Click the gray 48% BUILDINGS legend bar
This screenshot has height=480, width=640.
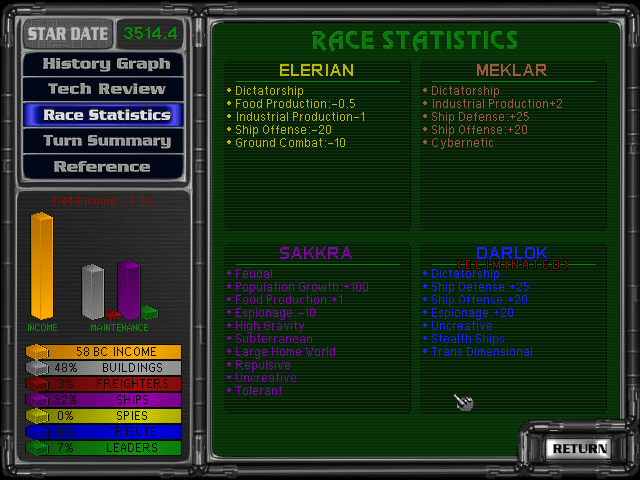click(103, 368)
